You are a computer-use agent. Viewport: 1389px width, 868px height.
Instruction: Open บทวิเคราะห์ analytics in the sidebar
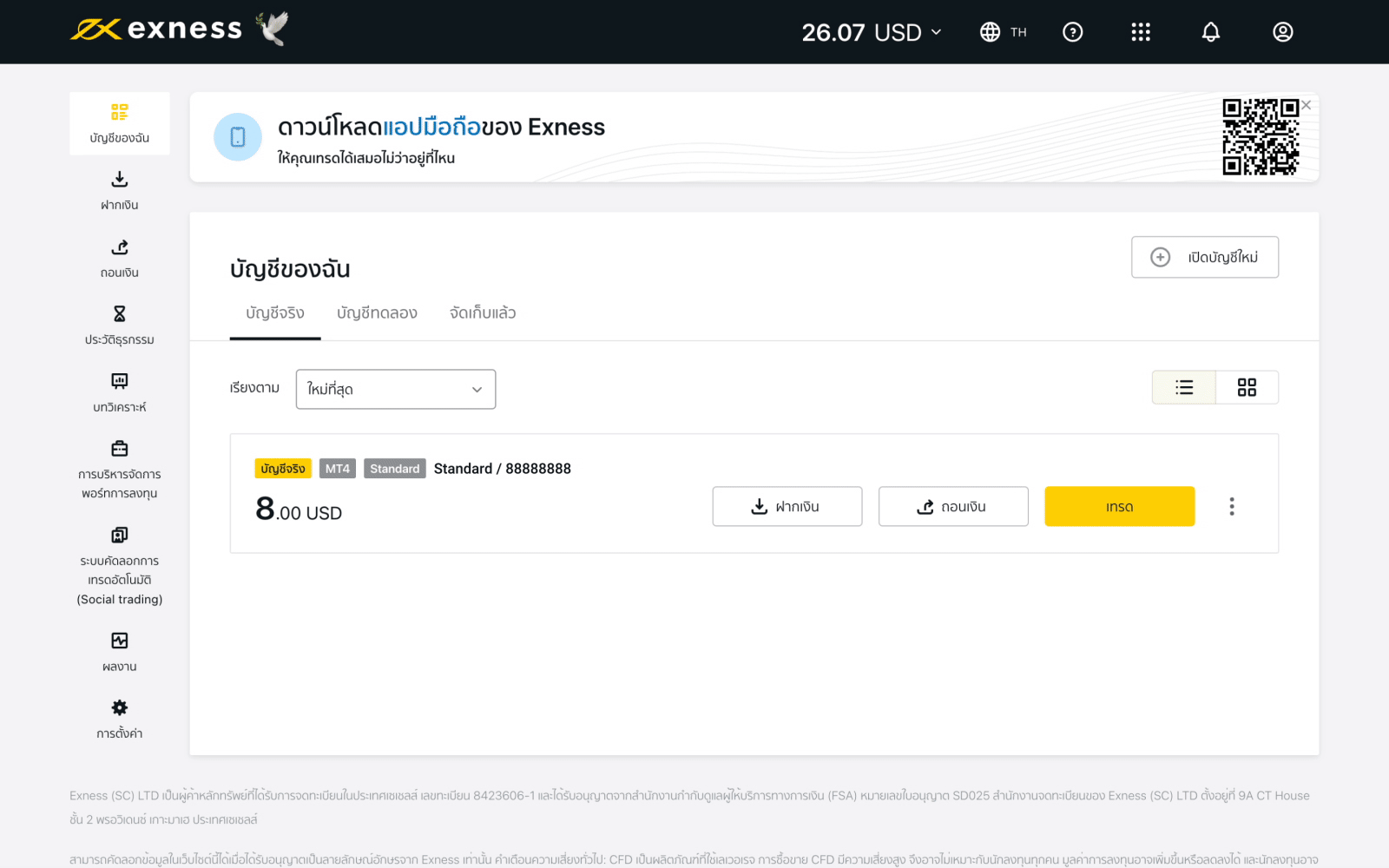120,393
